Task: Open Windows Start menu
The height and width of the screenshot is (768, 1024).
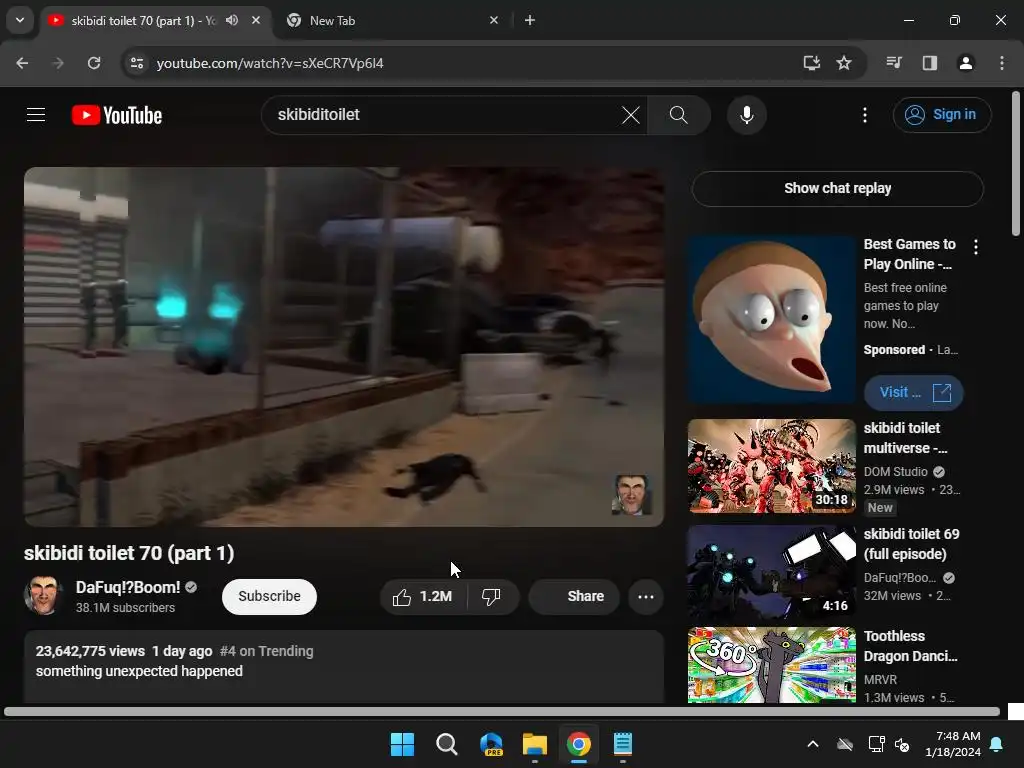Action: click(402, 744)
